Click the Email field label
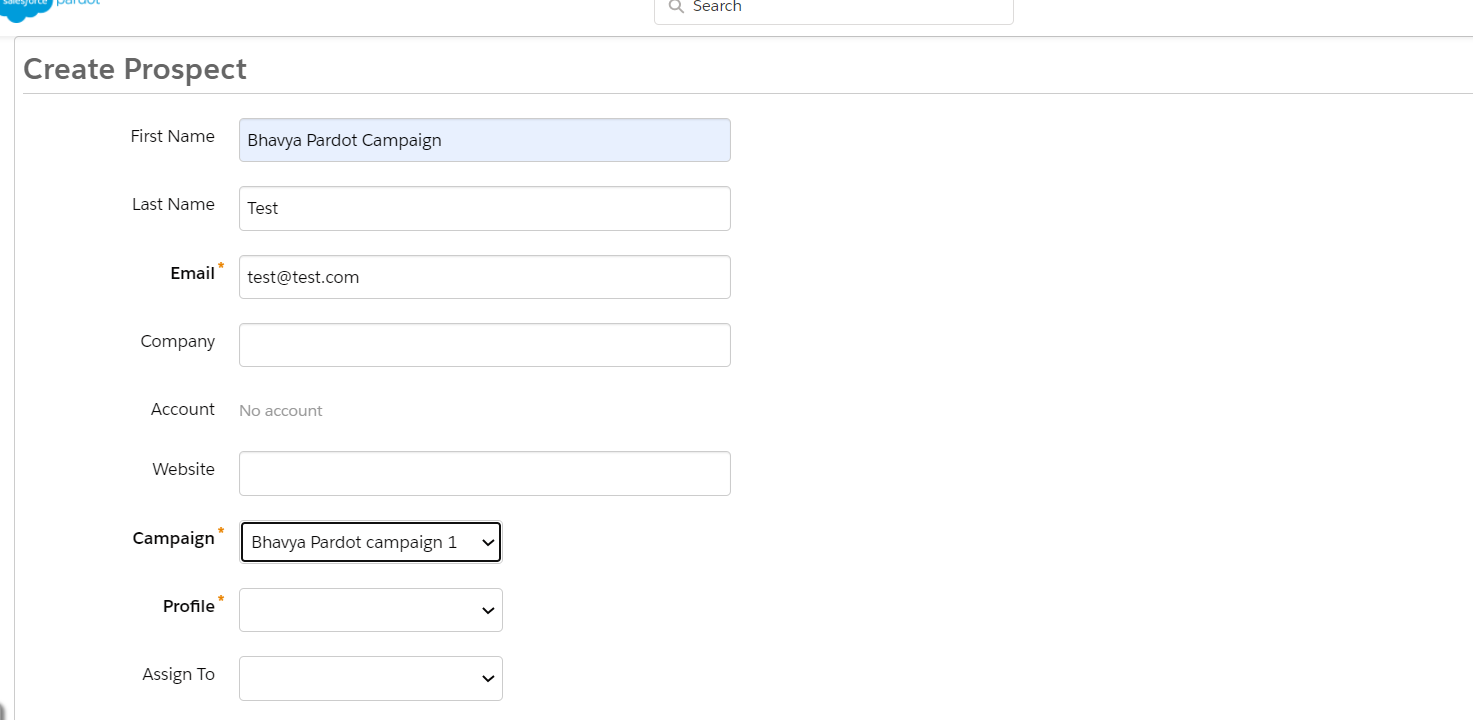1473x720 pixels. point(193,273)
